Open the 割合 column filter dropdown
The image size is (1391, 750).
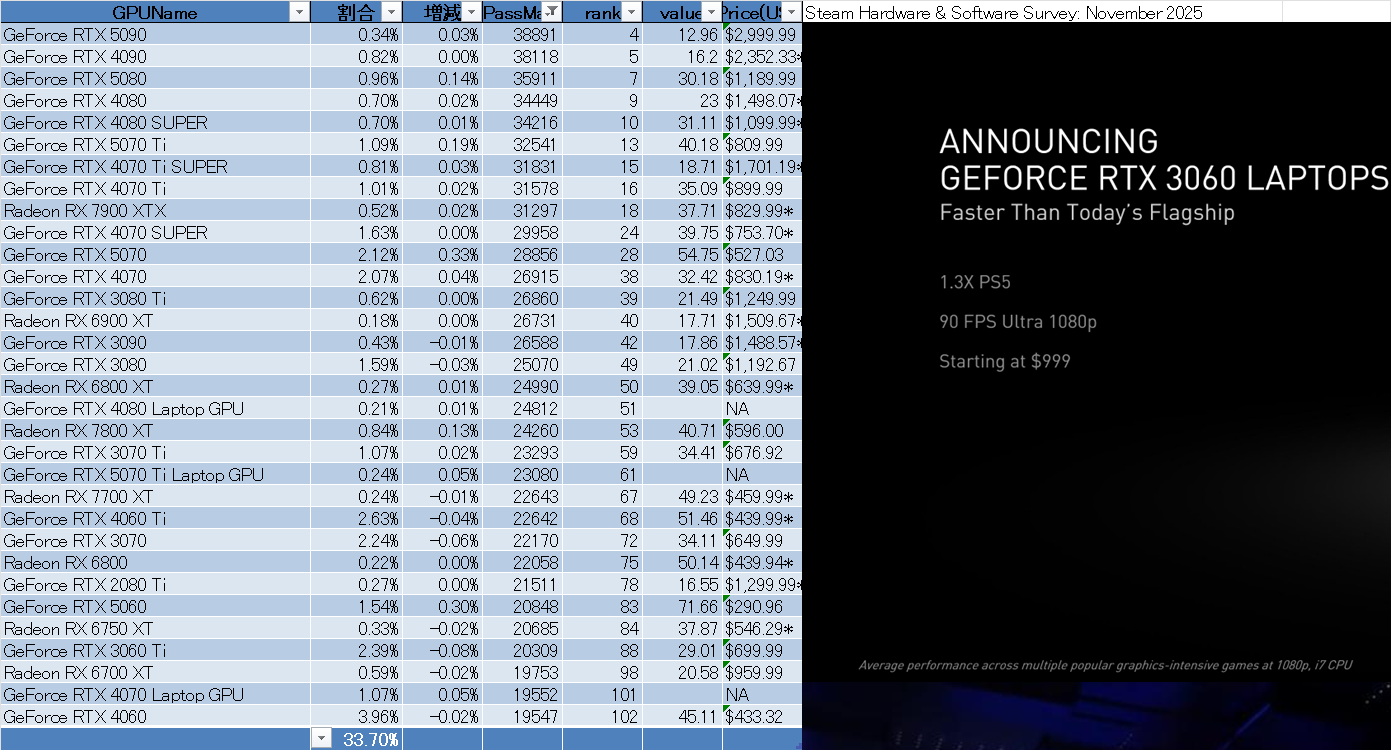point(391,12)
